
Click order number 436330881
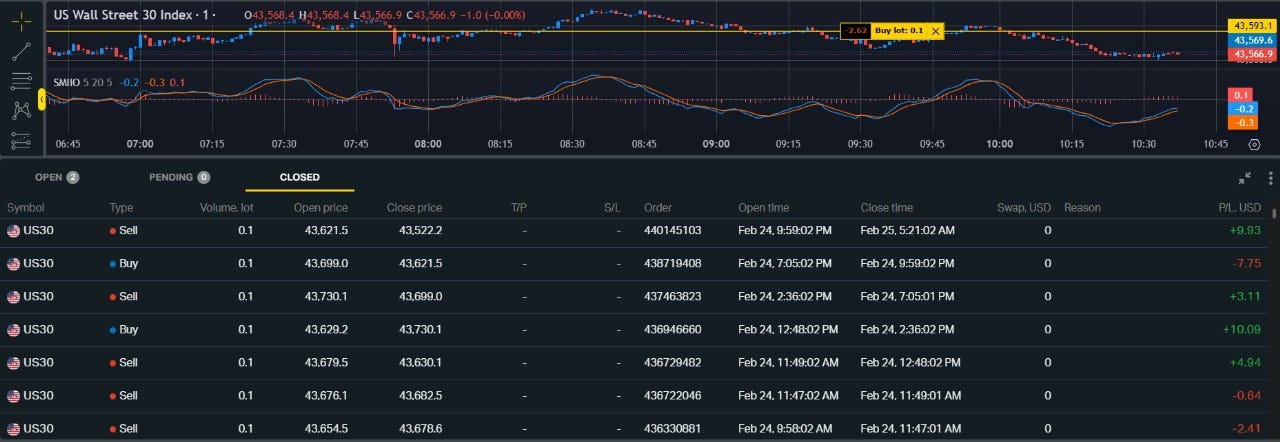(672, 428)
